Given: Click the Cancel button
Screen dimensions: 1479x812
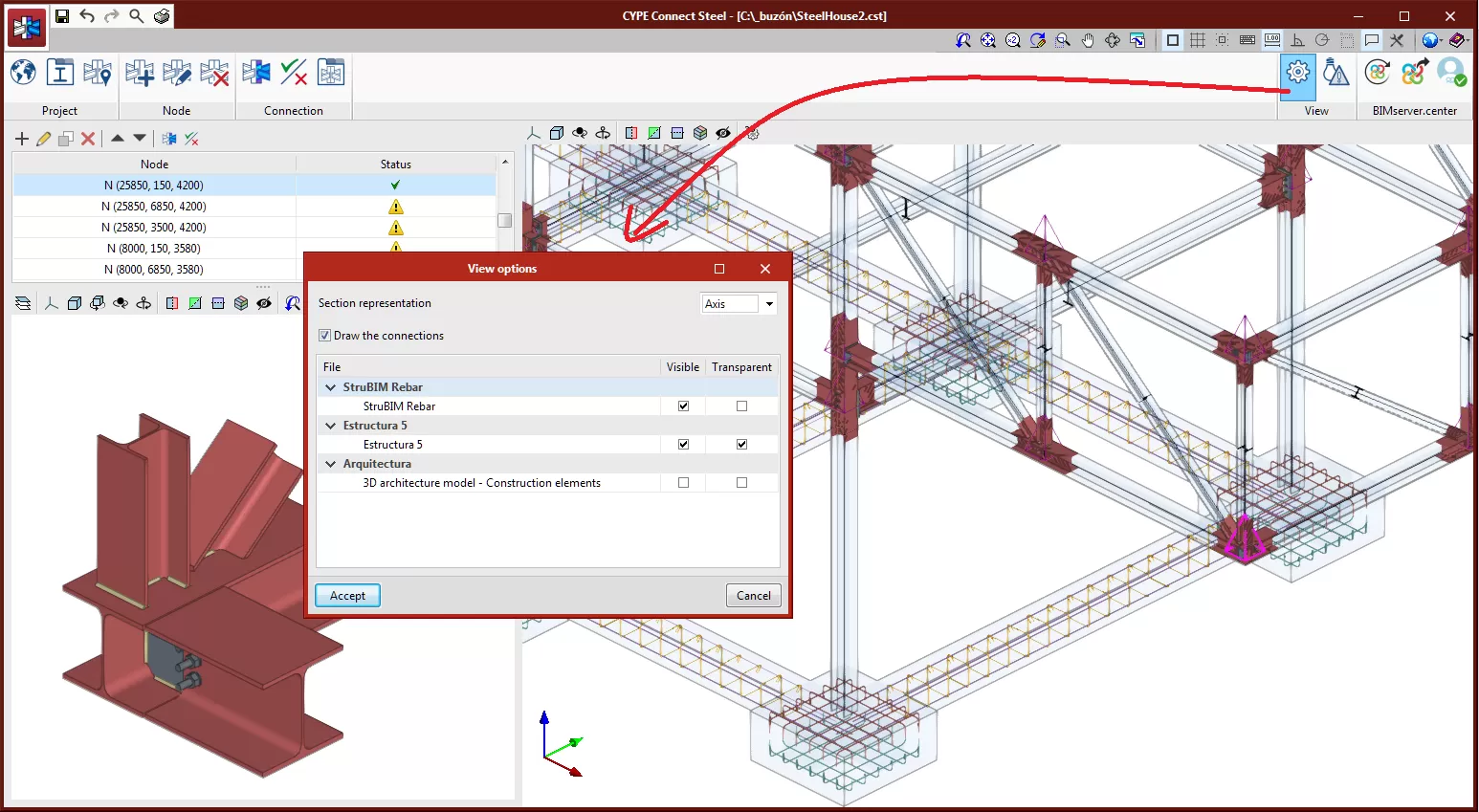Looking at the screenshot, I should pyautogui.click(x=754, y=596).
